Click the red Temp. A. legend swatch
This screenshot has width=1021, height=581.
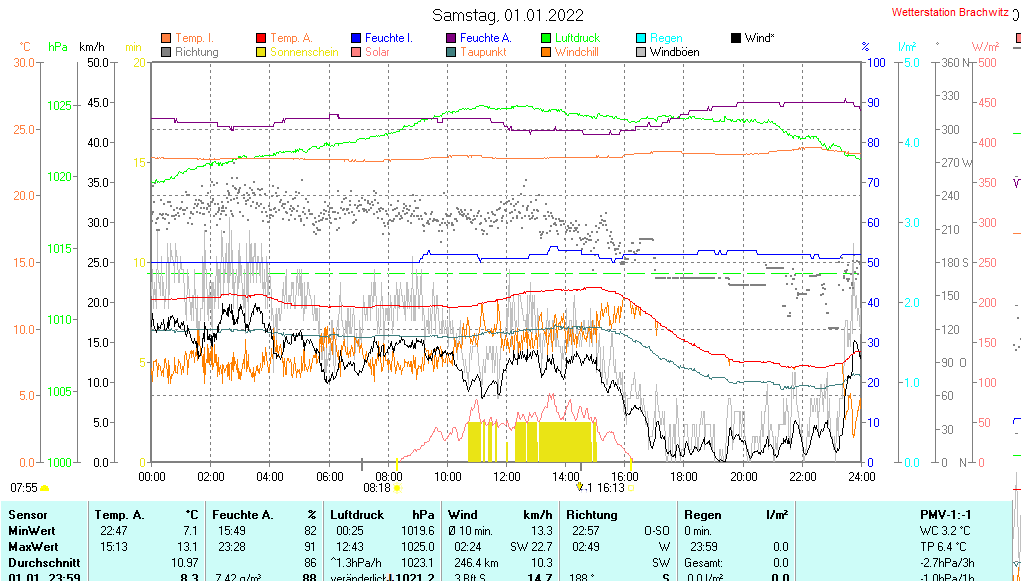point(261,38)
